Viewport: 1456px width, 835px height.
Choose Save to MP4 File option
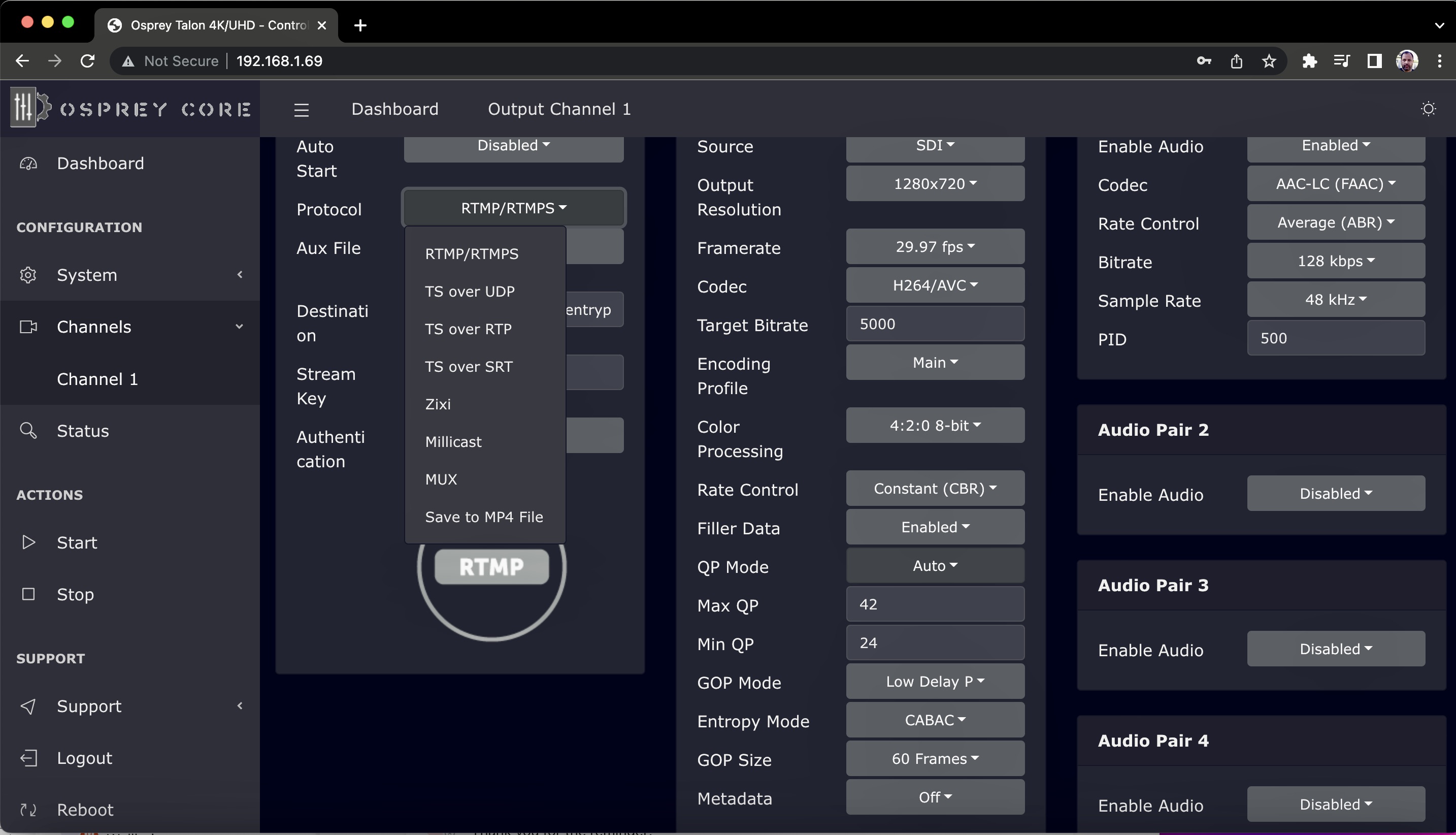pos(484,517)
